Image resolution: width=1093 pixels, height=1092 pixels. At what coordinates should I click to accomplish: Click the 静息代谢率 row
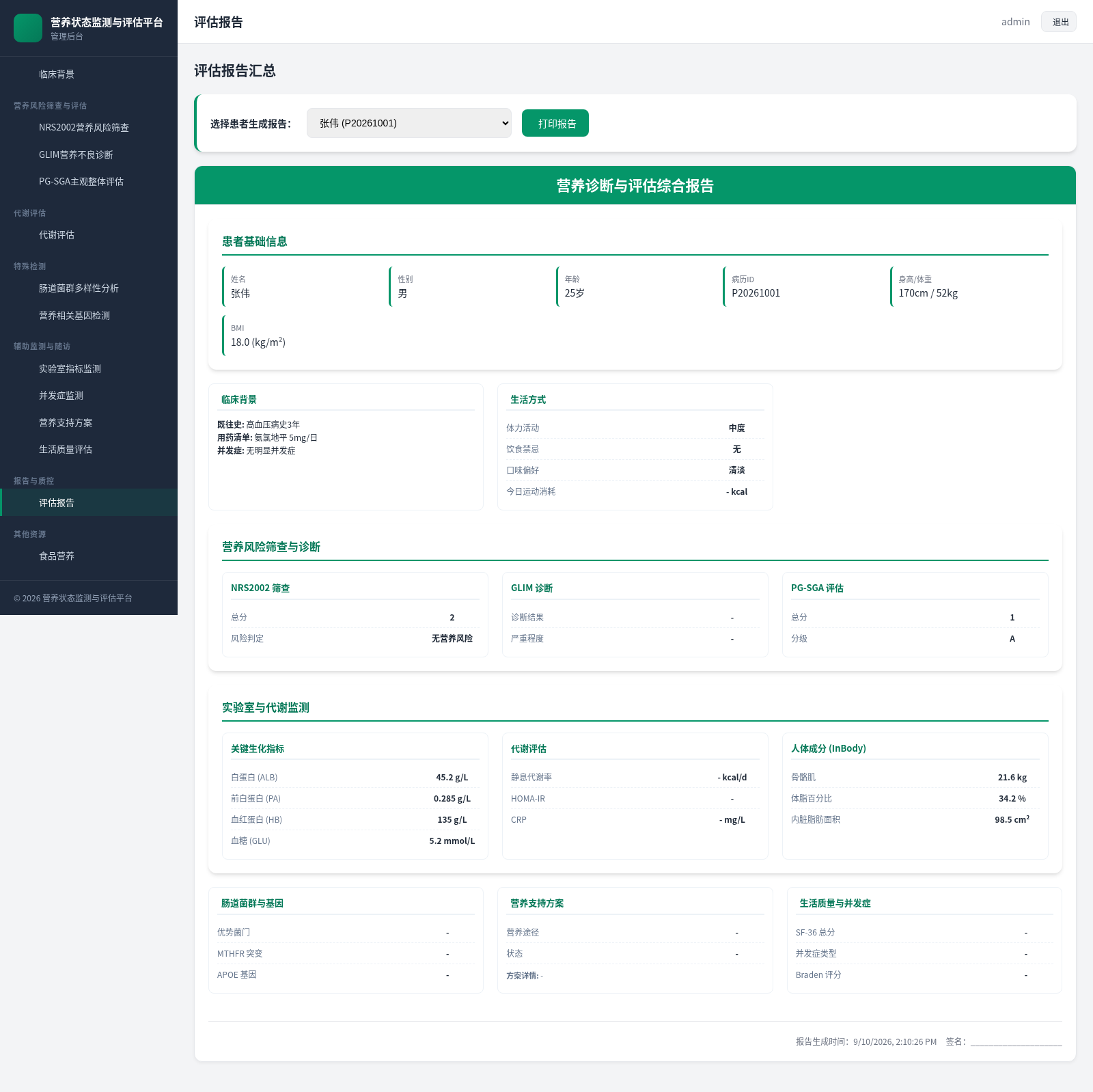click(635, 777)
